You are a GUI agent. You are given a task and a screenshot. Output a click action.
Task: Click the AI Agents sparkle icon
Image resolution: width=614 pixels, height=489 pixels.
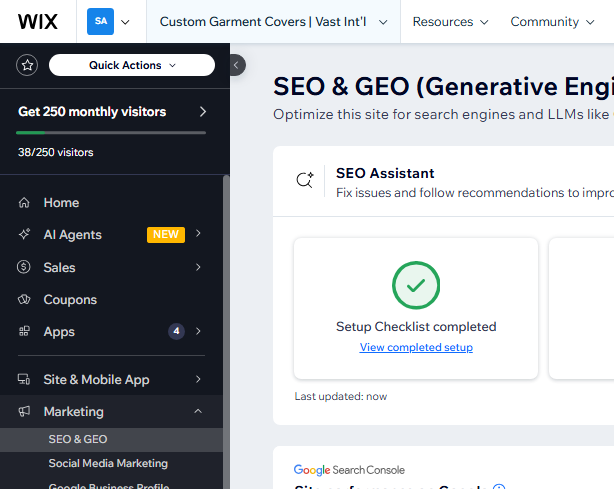(24, 234)
